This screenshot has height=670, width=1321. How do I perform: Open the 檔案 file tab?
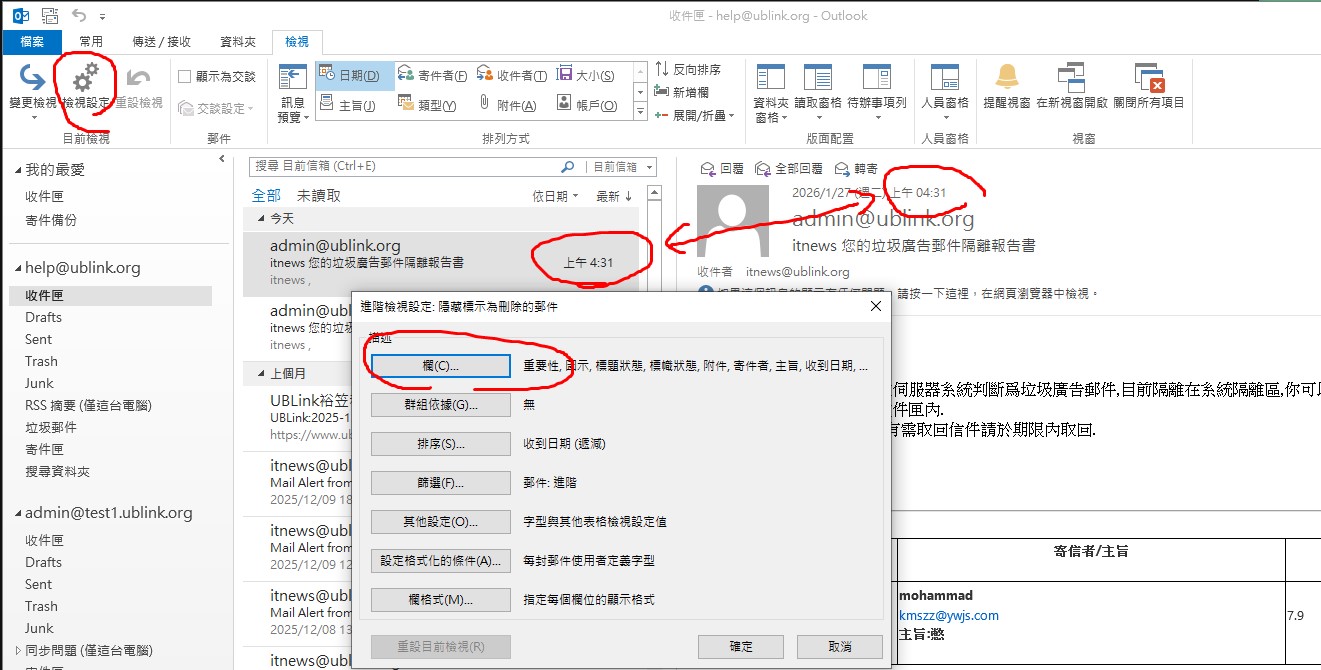coord(33,42)
